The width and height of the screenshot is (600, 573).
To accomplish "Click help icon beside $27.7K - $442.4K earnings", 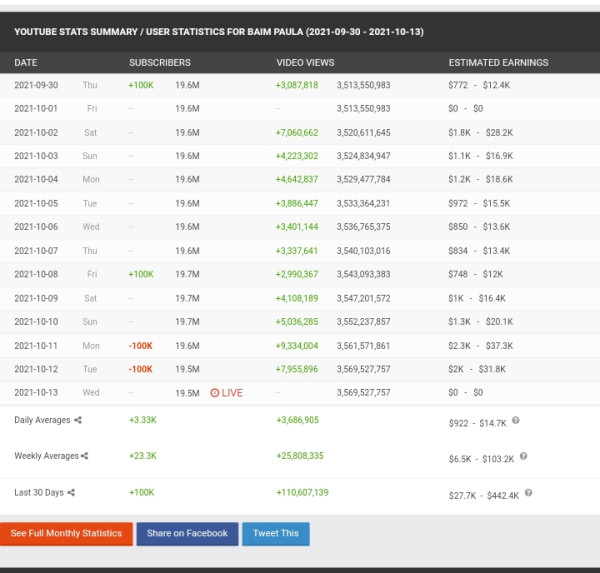I will click(528, 493).
